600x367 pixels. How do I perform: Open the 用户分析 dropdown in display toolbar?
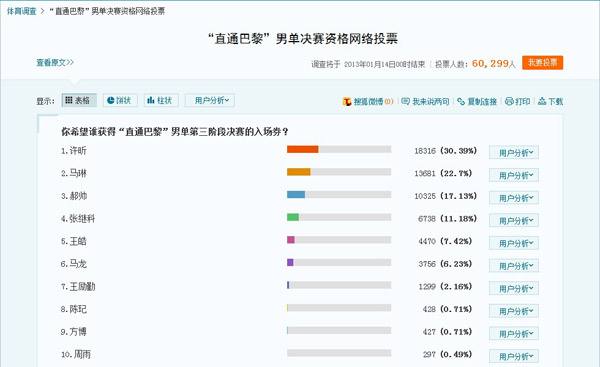click(x=210, y=100)
